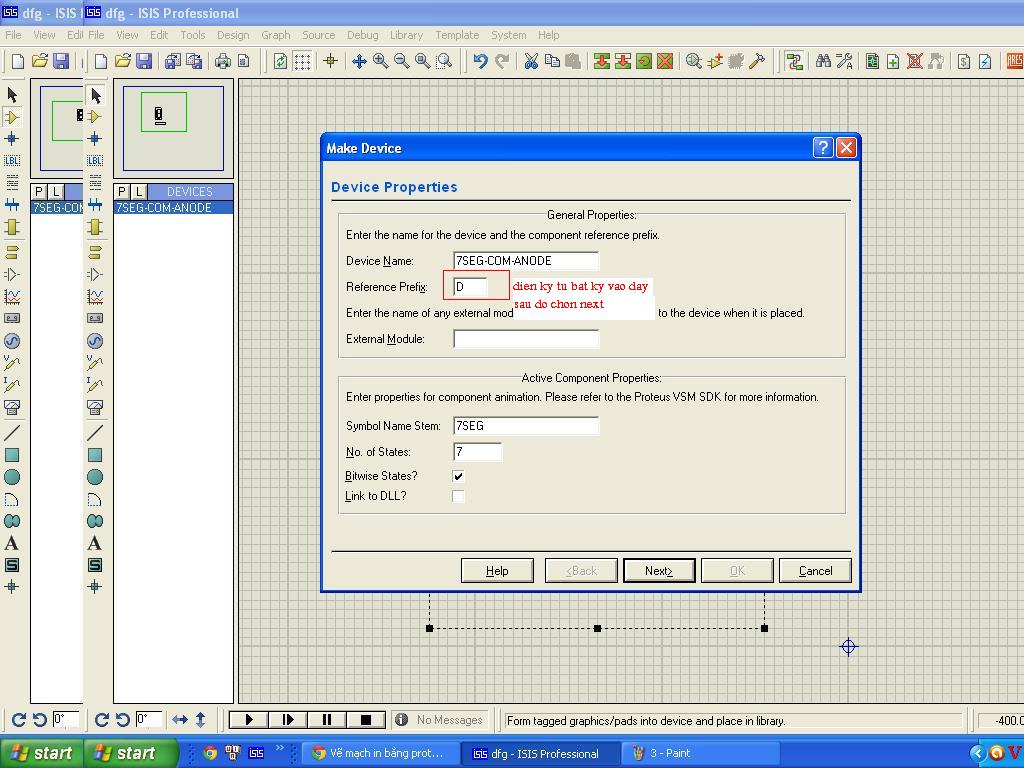Click the Symbol Name Stem field
This screenshot has height=768, width=1024.
(526, 426)
